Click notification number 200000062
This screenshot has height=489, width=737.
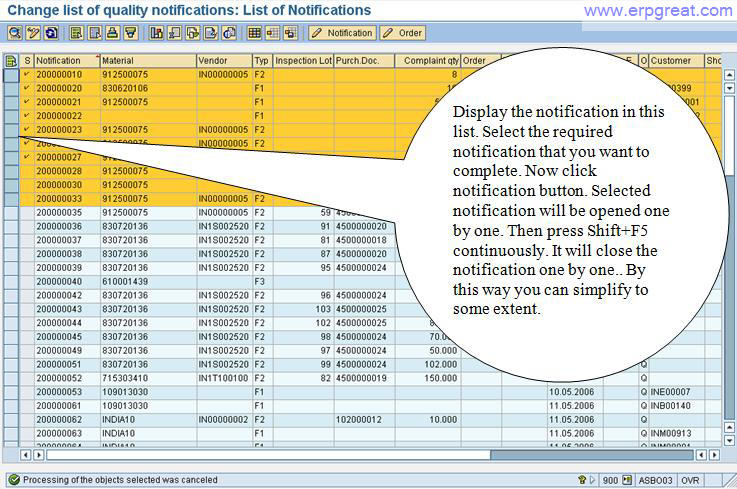coord(59,420)
